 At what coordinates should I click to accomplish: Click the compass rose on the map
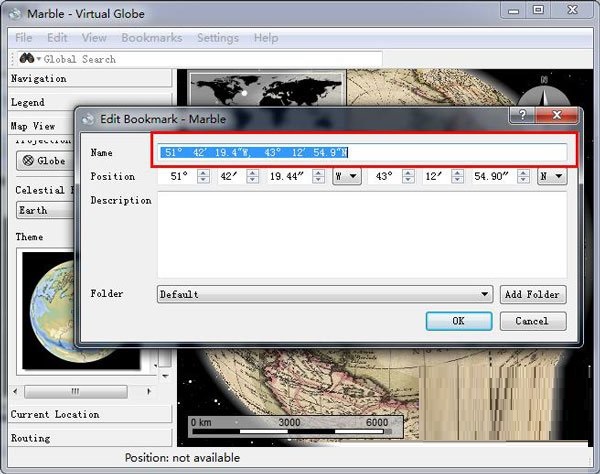[544, 94]
